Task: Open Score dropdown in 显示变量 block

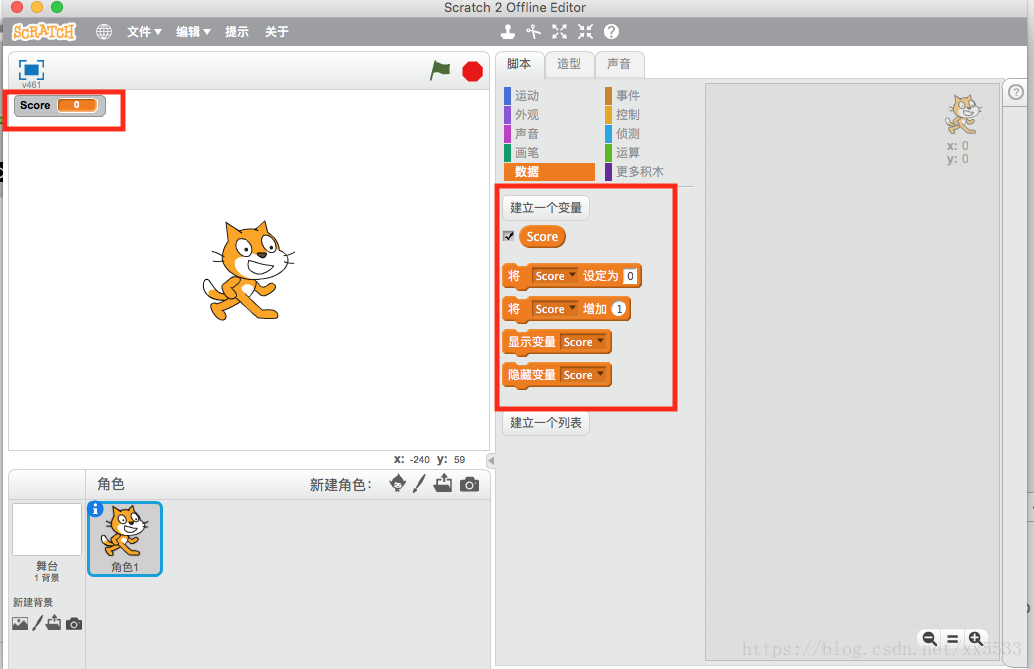Action: 583,342
